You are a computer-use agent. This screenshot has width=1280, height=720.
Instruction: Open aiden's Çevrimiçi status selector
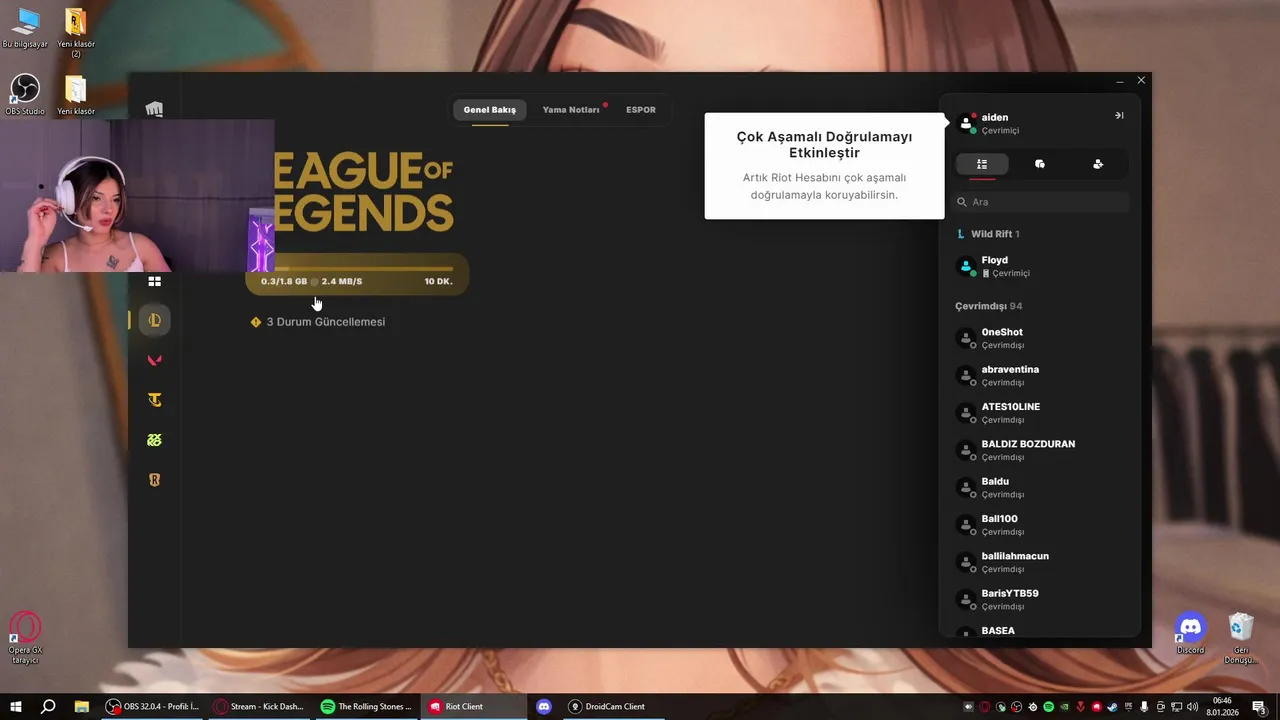1000,131
